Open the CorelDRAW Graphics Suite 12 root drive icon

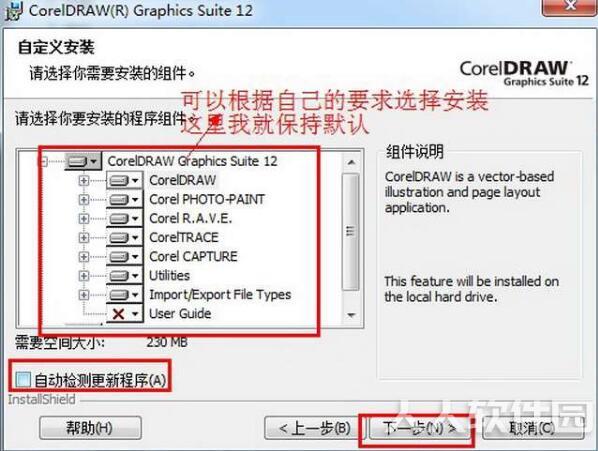click(83, 161)
